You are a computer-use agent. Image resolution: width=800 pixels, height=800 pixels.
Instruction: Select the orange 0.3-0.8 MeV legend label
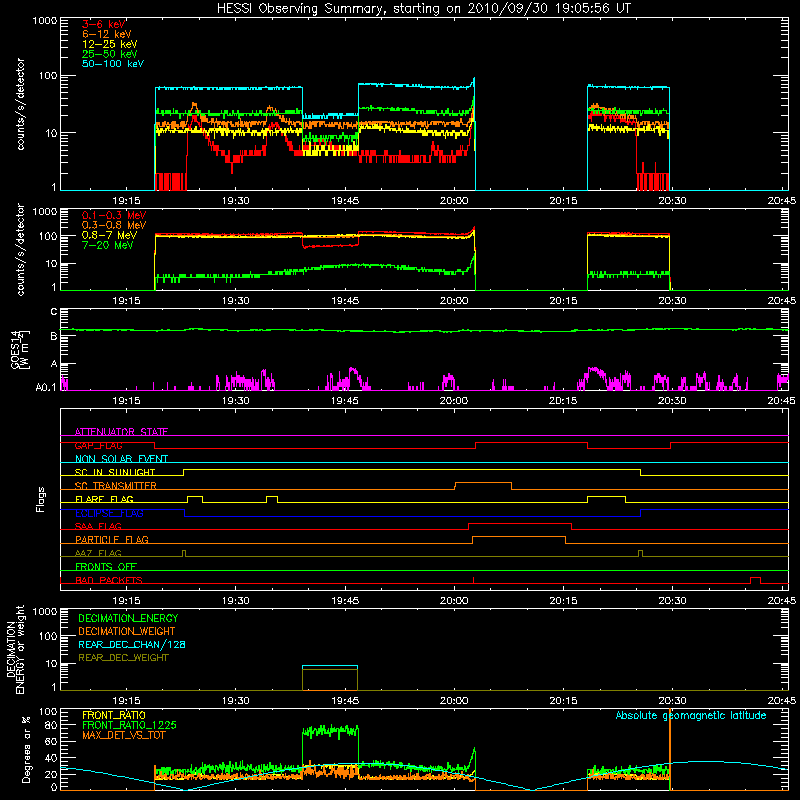(114, 225)
